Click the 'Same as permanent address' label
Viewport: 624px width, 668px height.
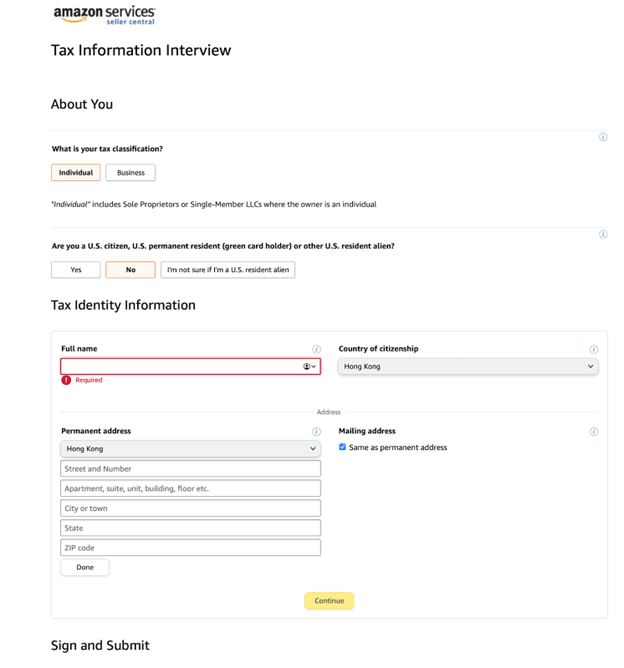pos(398,447)
